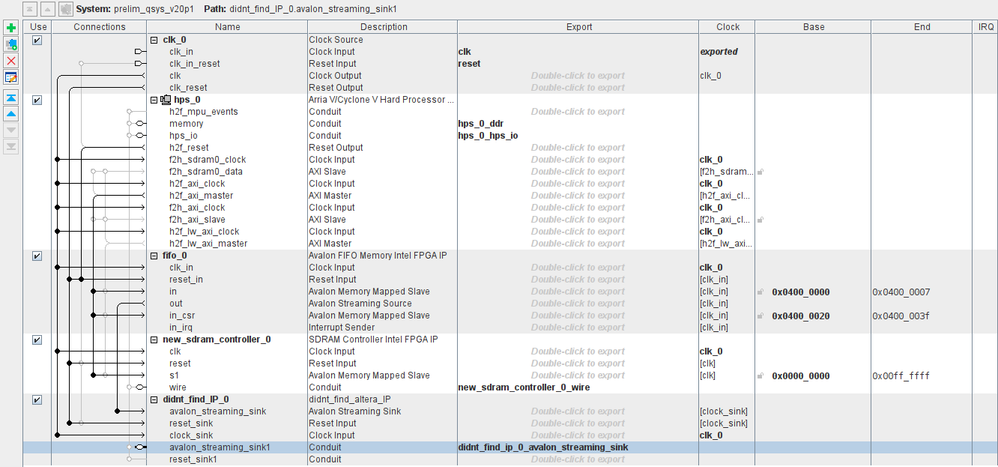Click the hps_0_ddr export name
998x467 pixels.
[482, 124]
